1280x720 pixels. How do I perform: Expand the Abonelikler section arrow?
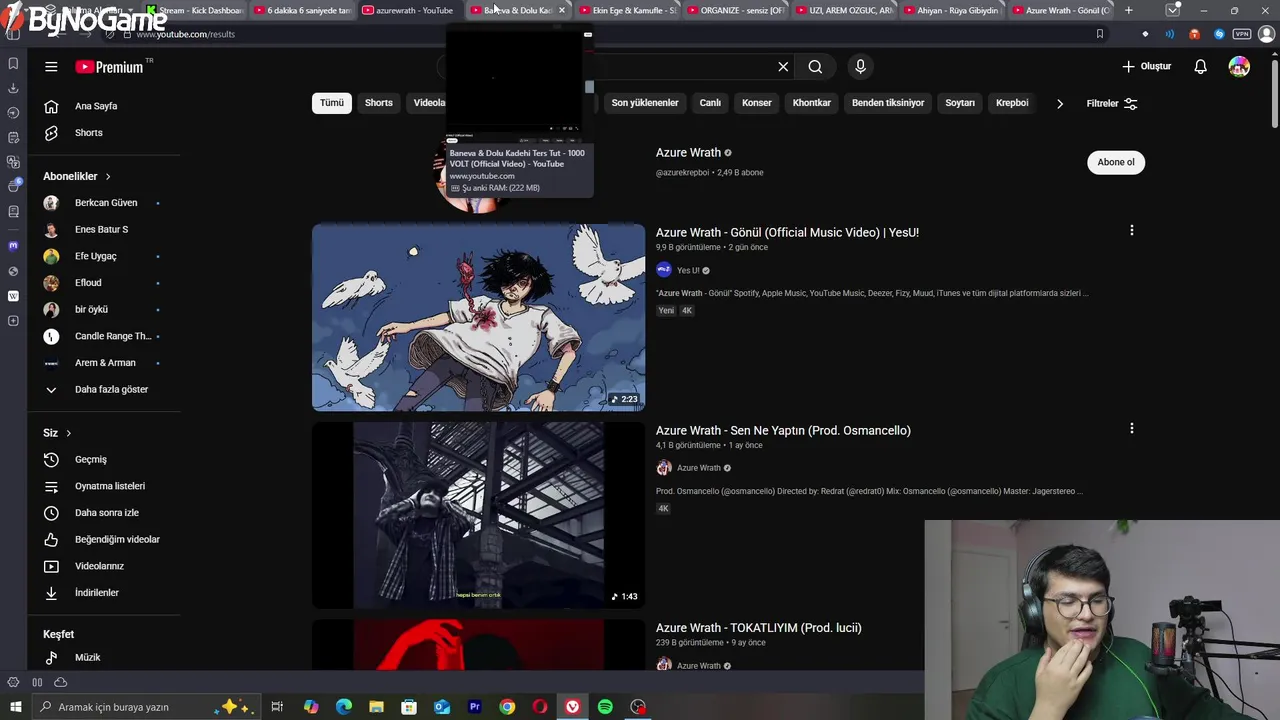108,177
